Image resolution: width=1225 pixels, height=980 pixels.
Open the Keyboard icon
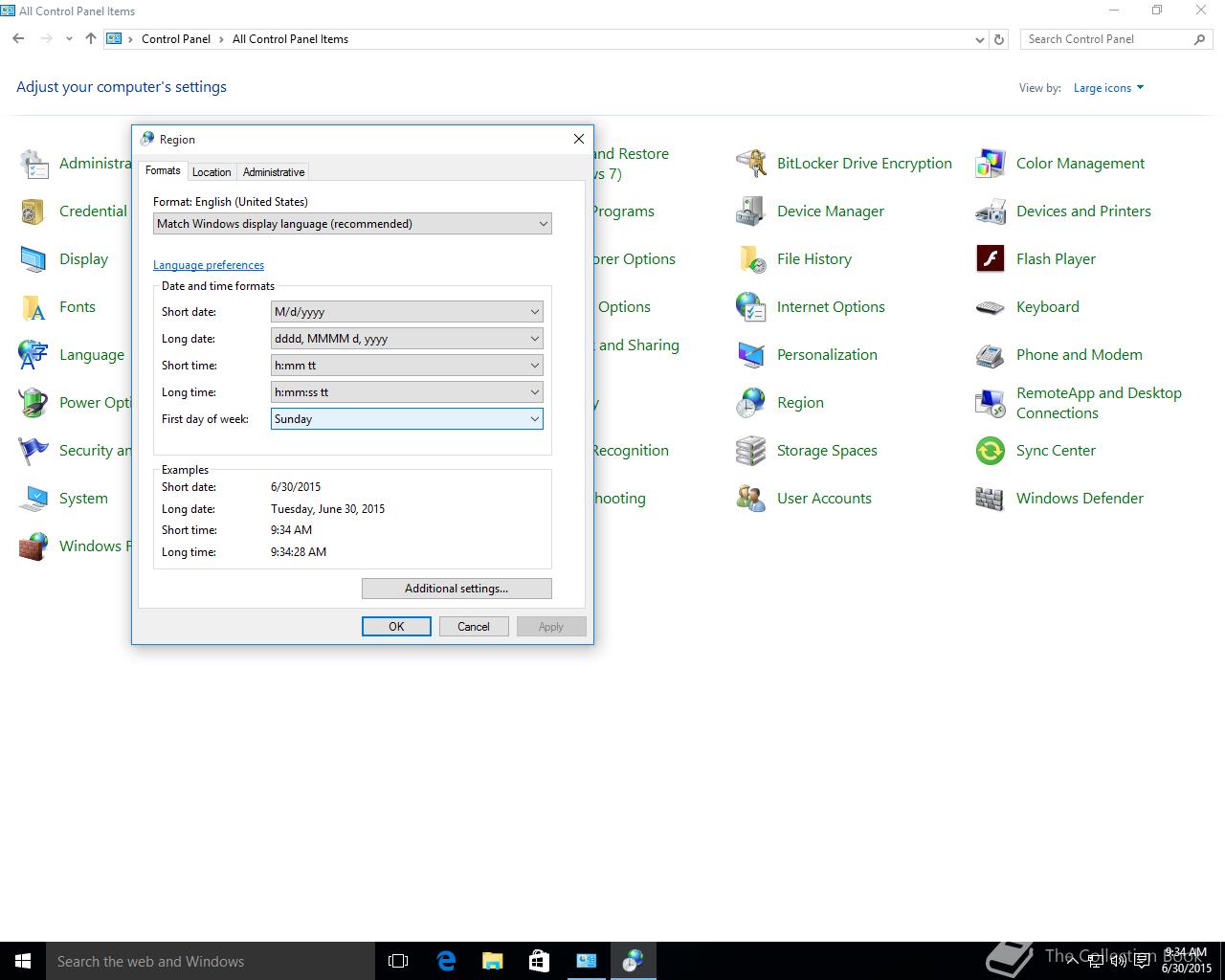[990, 307]
